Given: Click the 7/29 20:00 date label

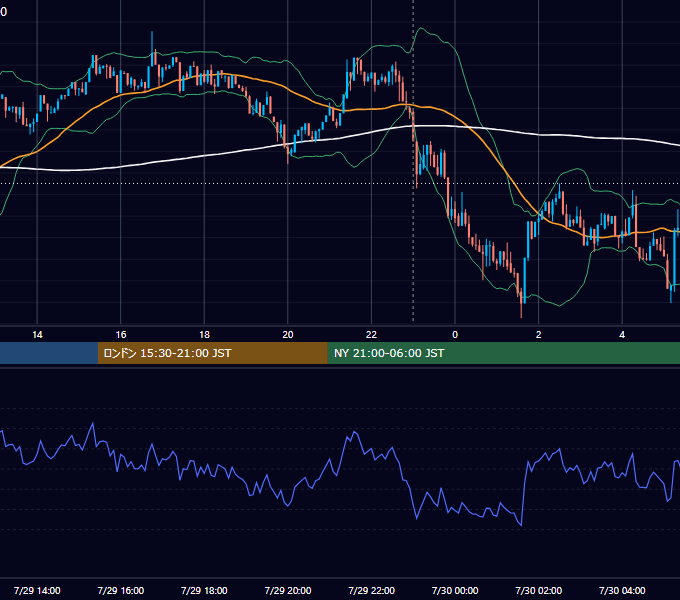Looking at the screenshot, I should (288, 590).
